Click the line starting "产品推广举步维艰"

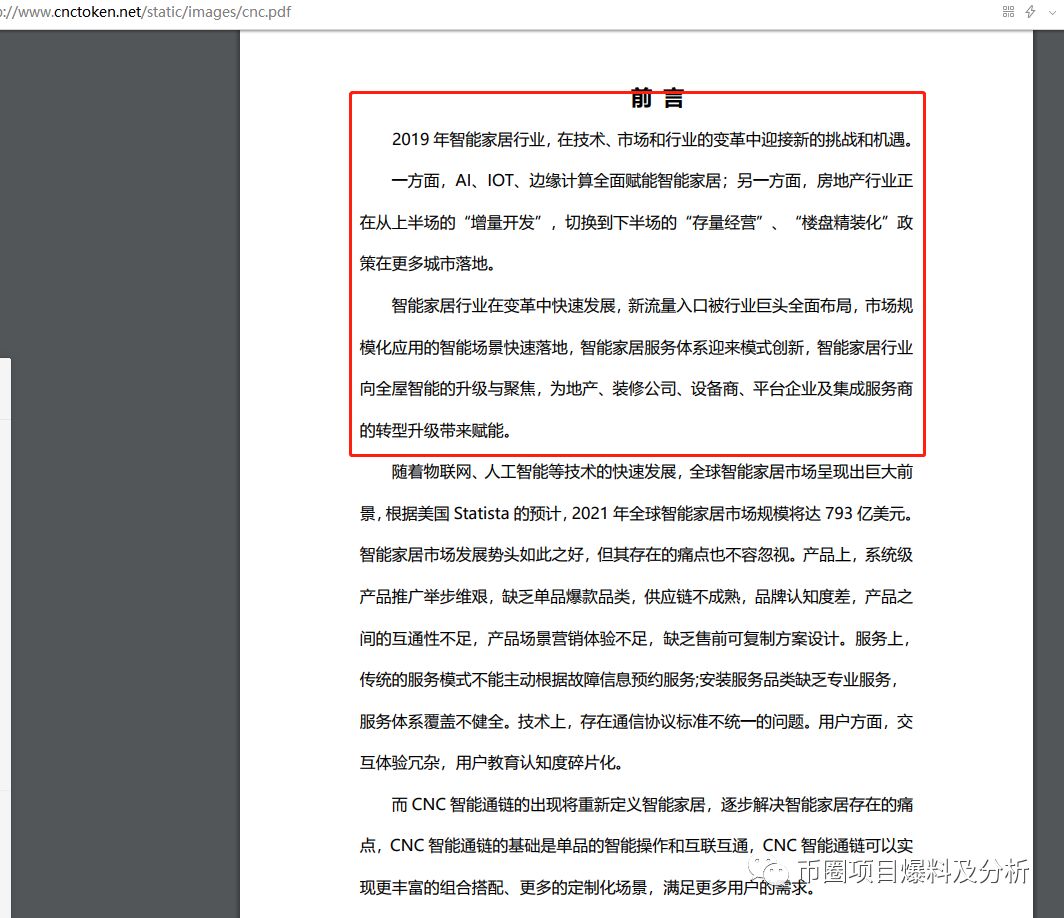tap(636, 597)
